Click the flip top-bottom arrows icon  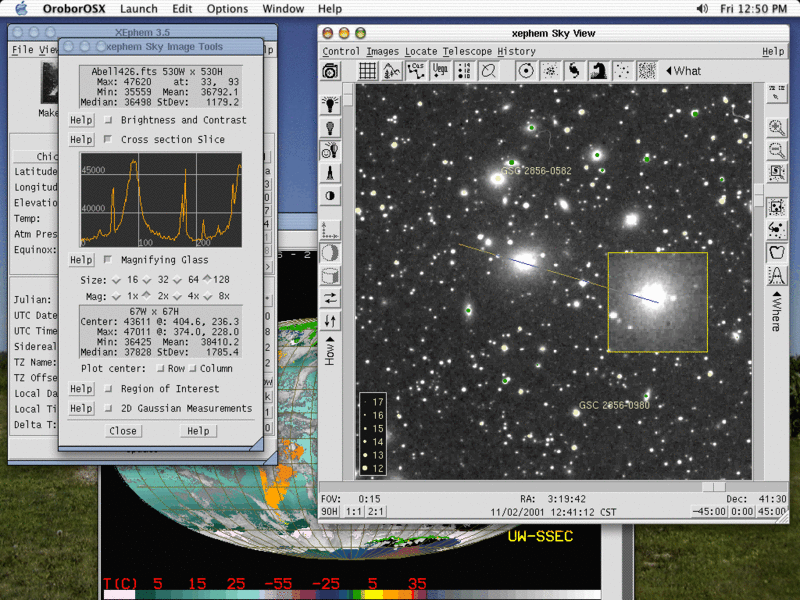tap(330, 321)
